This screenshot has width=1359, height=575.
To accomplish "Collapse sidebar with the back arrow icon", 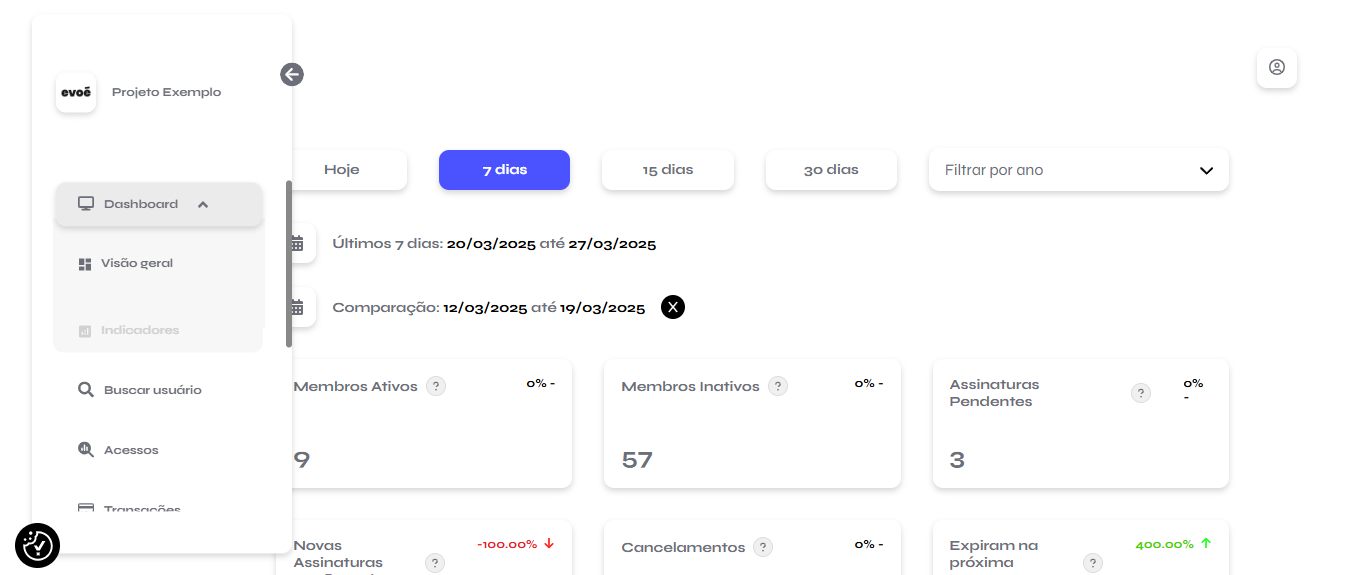I will coord(292,74).
